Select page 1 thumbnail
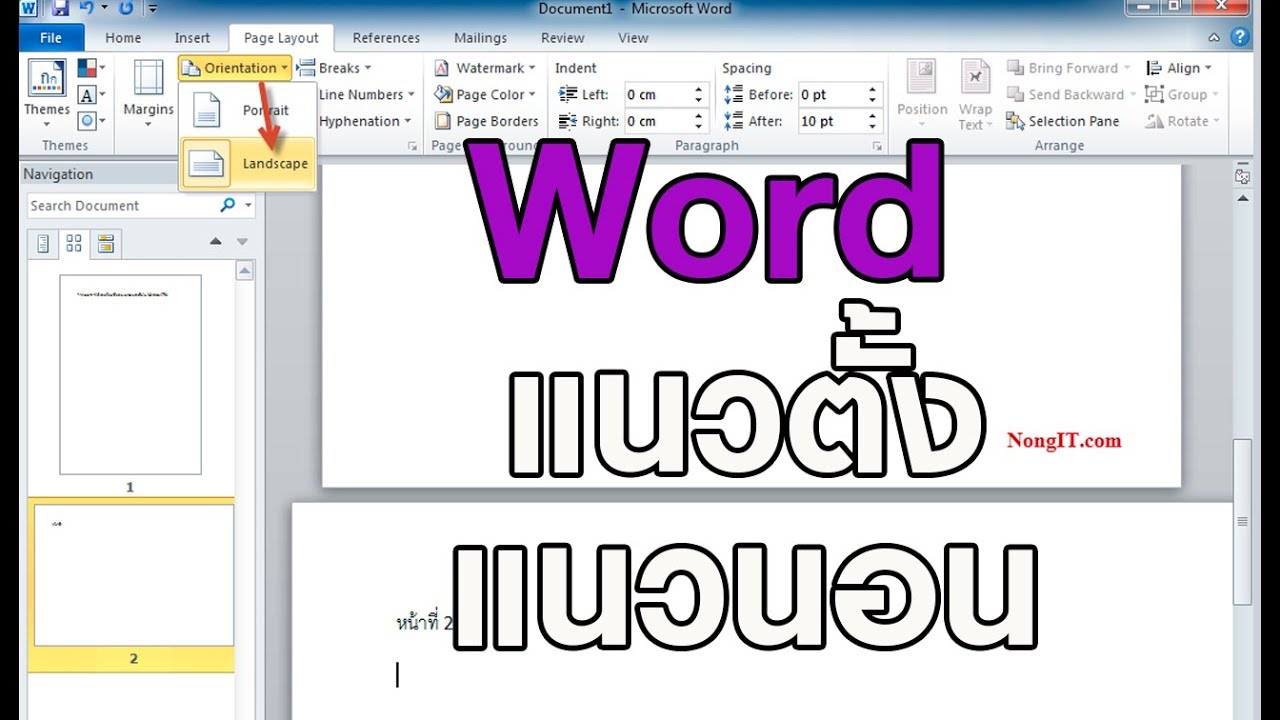The width and height of the screenshot is (1280, 720). [x=130, y=375]
